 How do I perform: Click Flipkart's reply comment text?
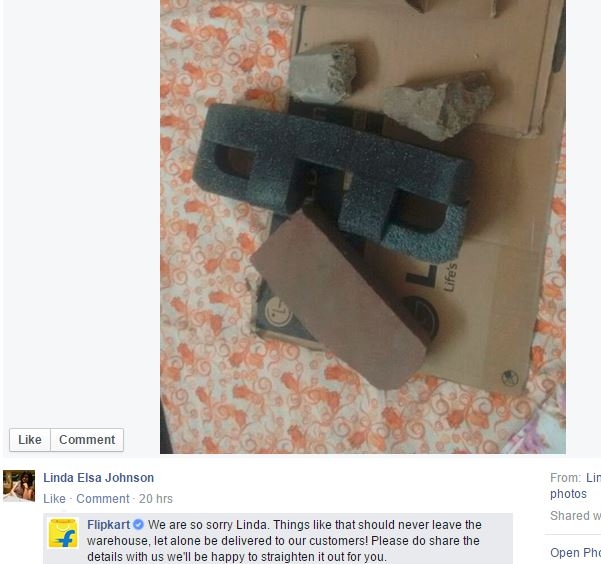tap(284, 541)
